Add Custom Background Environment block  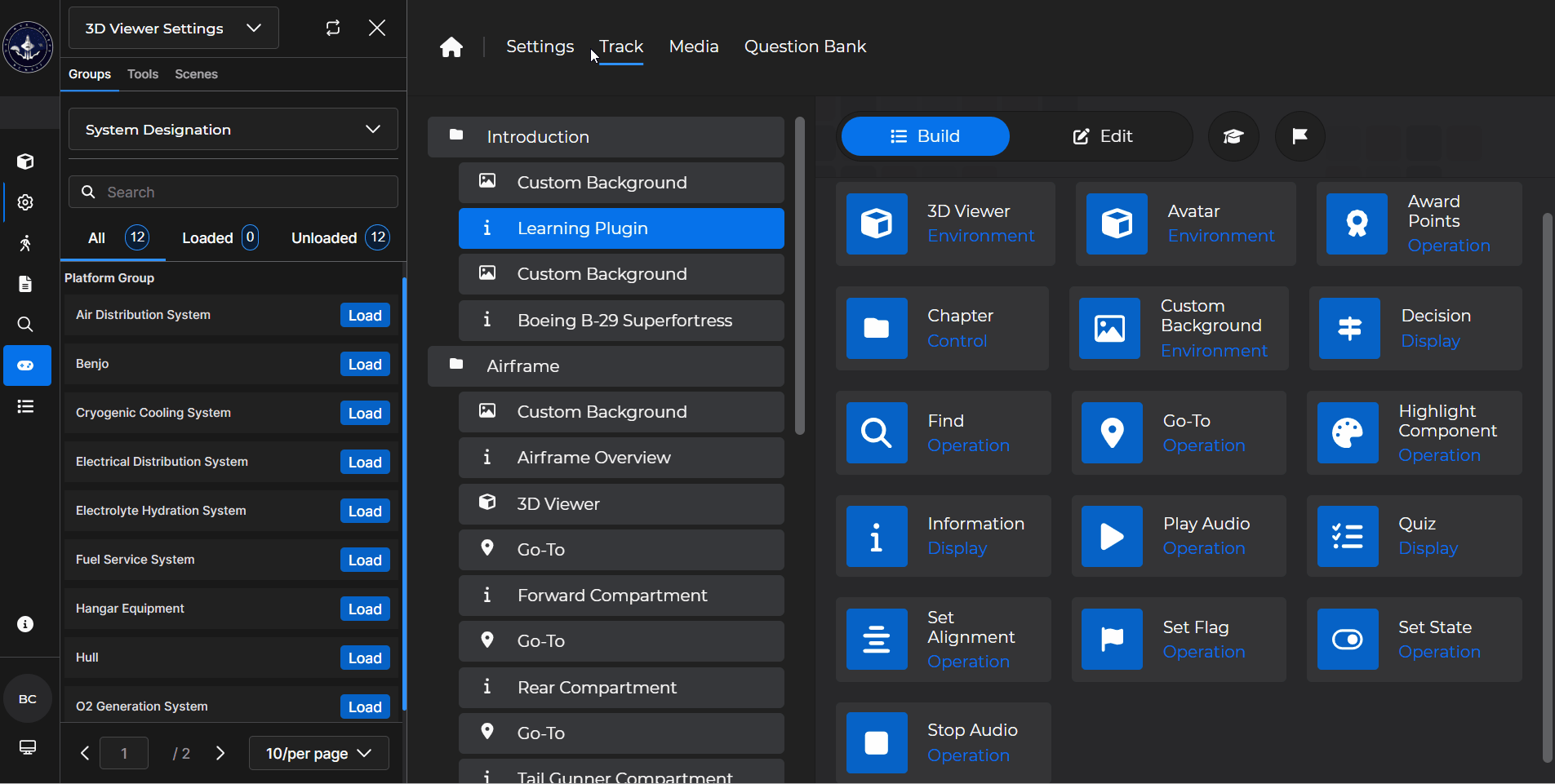(1179, 328)
